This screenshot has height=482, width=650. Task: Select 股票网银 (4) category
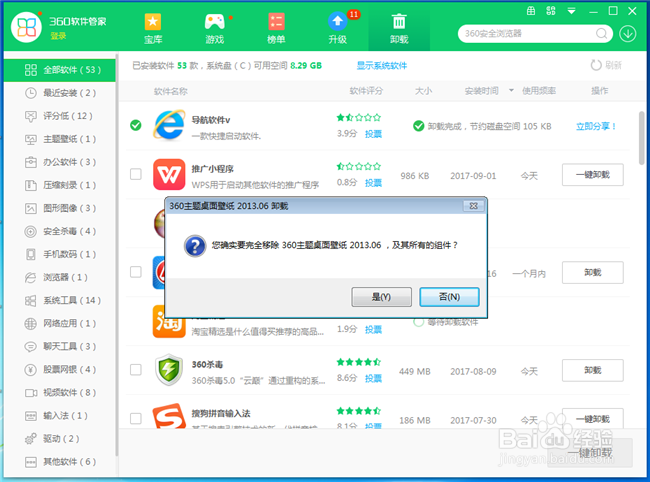coord(60,369)
